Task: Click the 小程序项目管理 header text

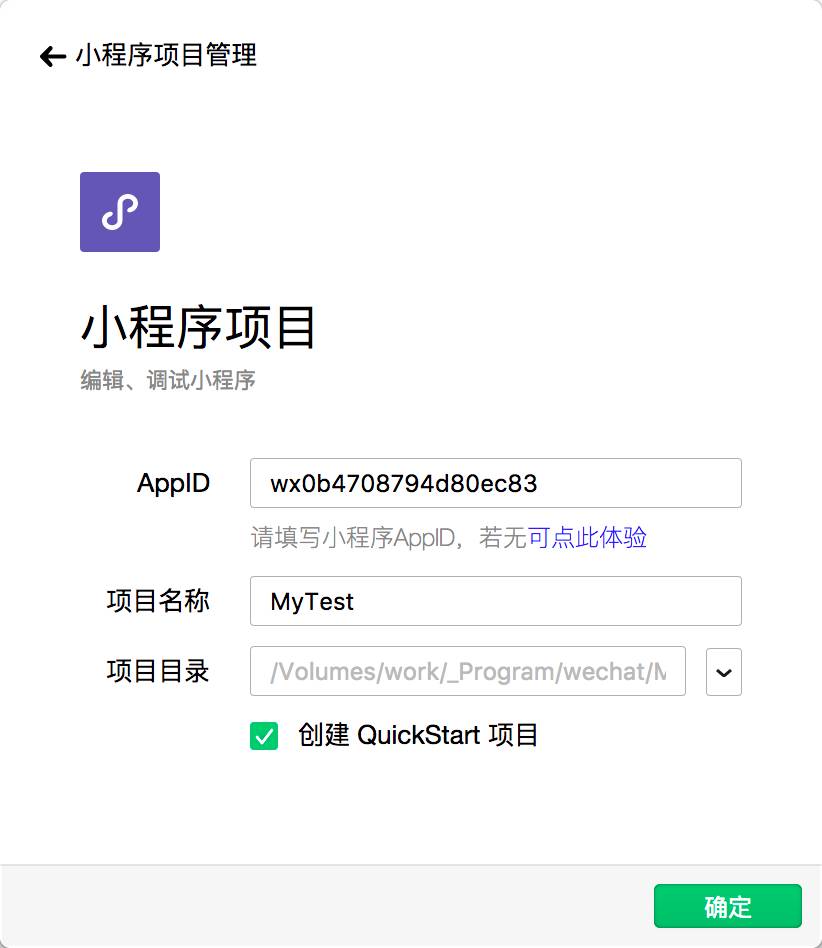Action: tap(166, 55)
